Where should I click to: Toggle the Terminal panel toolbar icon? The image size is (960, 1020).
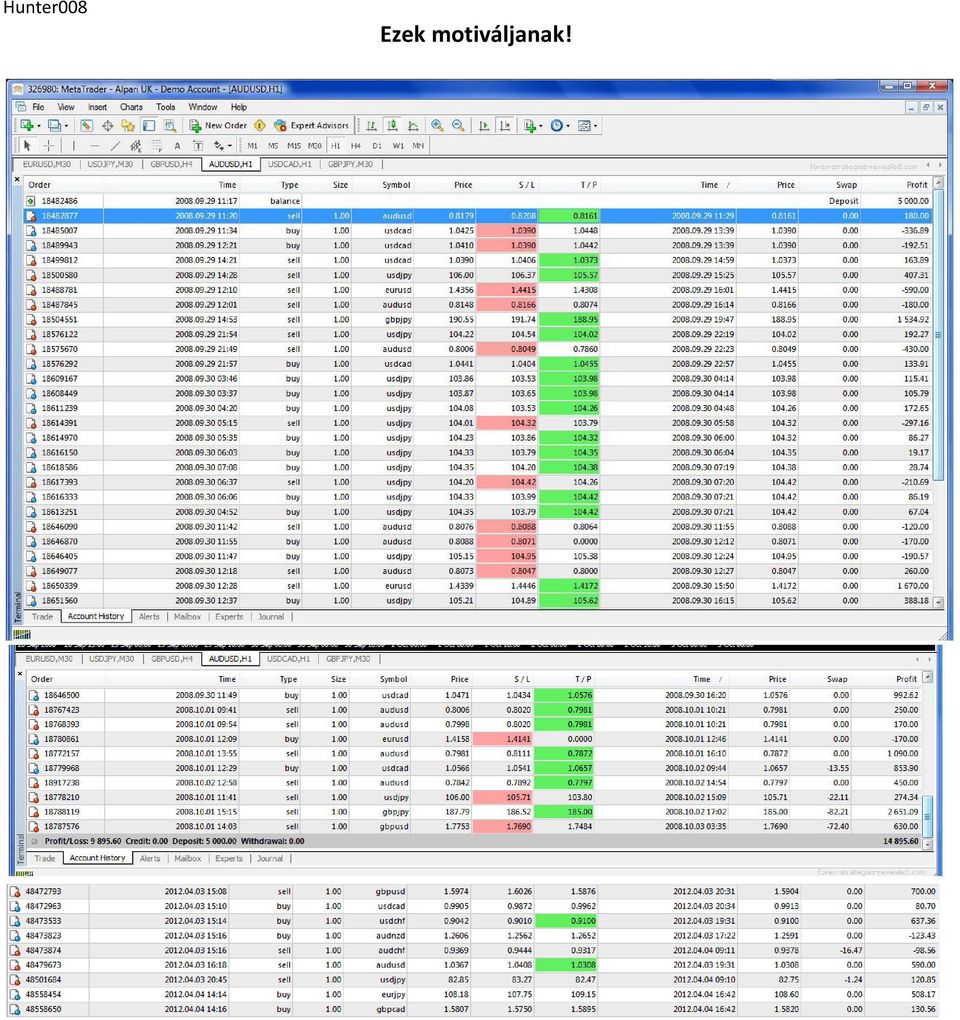149,126
